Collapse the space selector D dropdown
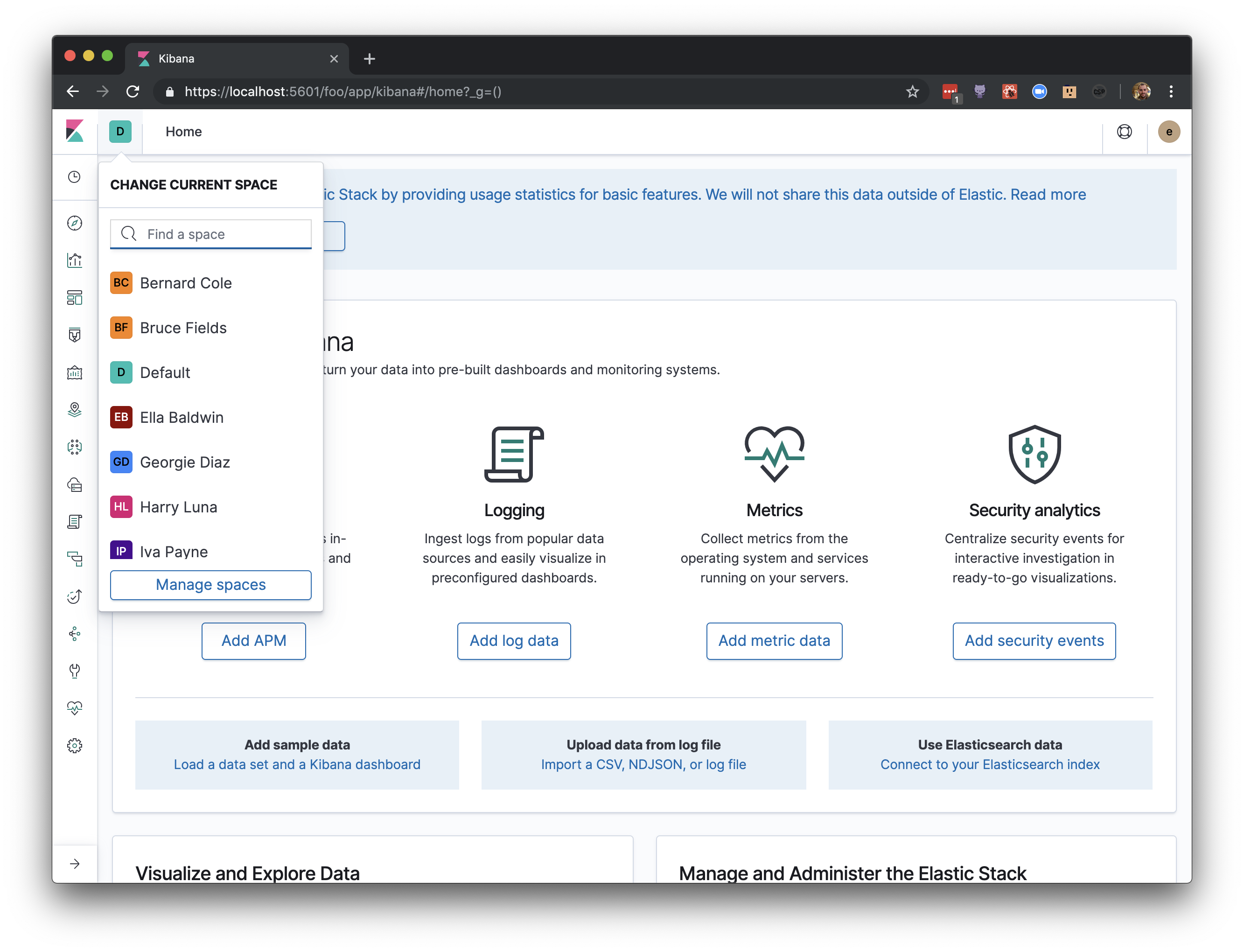This screenshot has height=952, width=1244. point(120,132)
